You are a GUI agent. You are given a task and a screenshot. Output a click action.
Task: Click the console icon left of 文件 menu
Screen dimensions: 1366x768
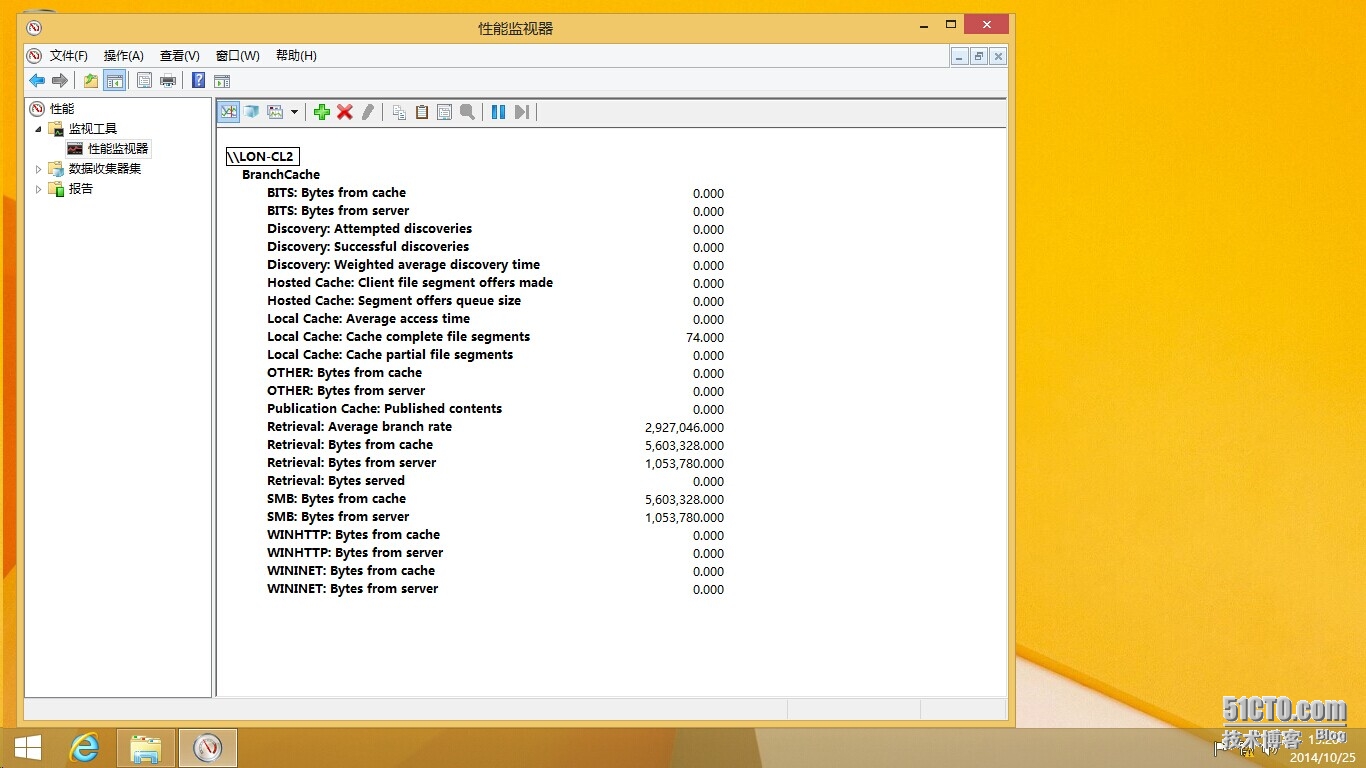pos(35,56)
